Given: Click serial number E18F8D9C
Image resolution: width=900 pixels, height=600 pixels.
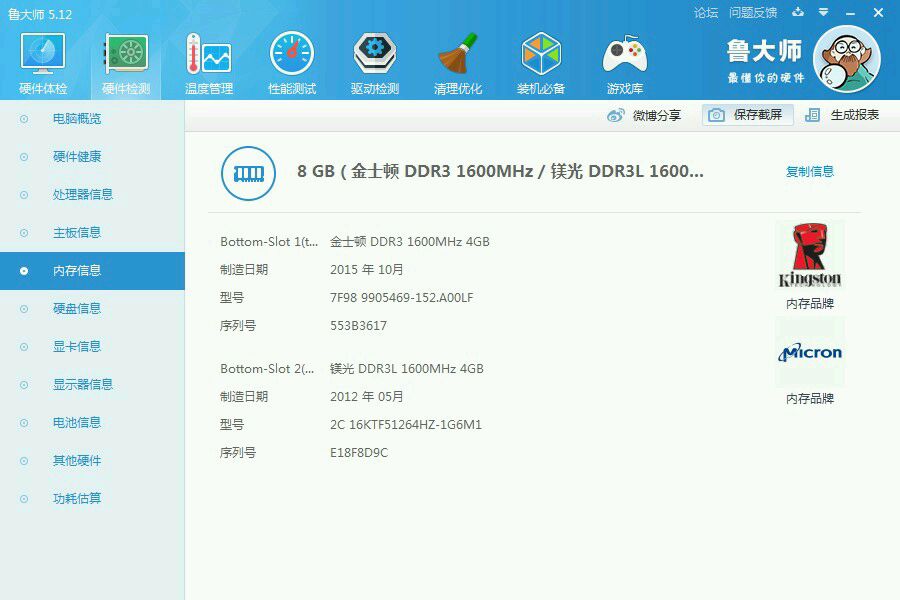Looking at the screenshot, I should pyautogui.click(x=359, y=452).
